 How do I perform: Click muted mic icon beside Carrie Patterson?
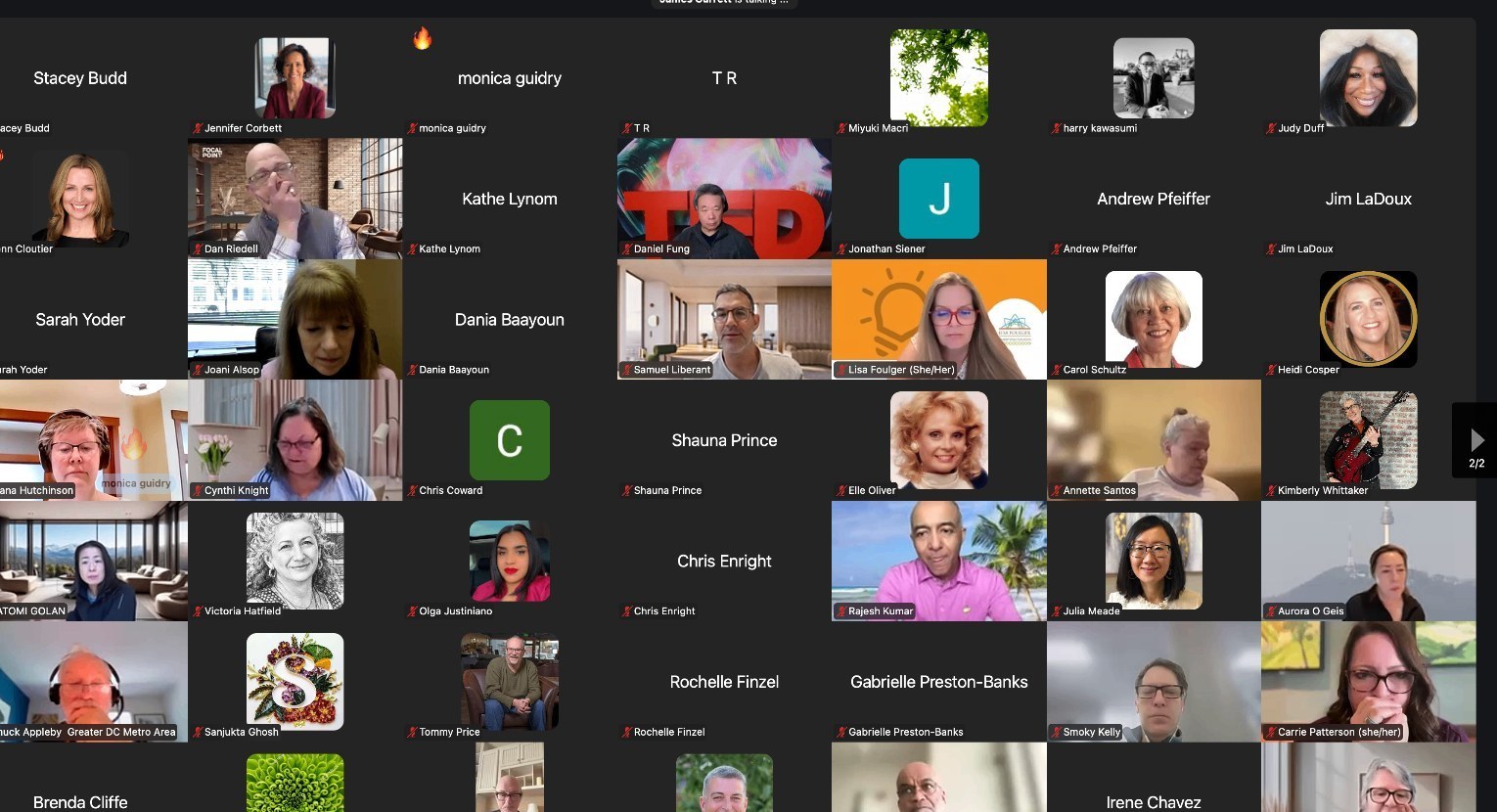(x=1271, y=732)
